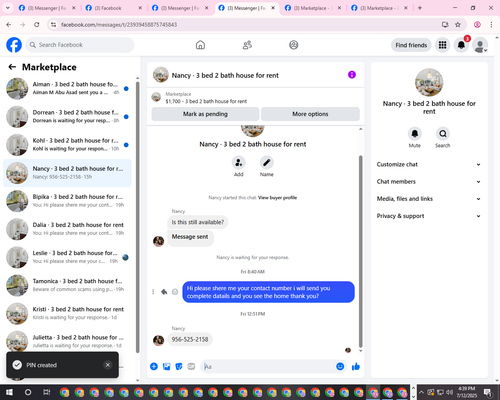Choose a sticker icon
The width and height of the screenshot is (500, 400).
pos(179,367)
